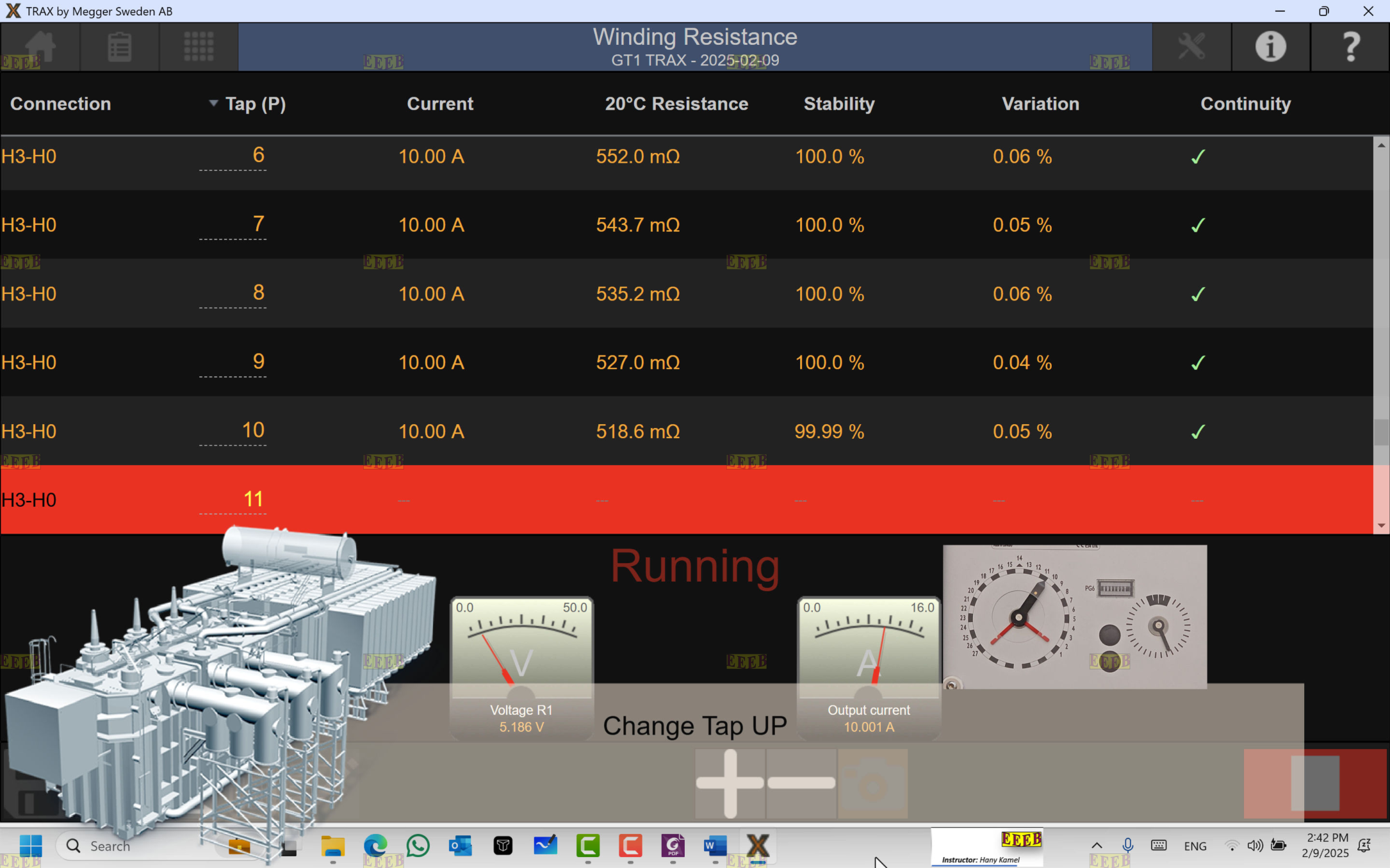Click the results table scroll-down arrow
This screenshot has height=868, width=1390.
1381,525
